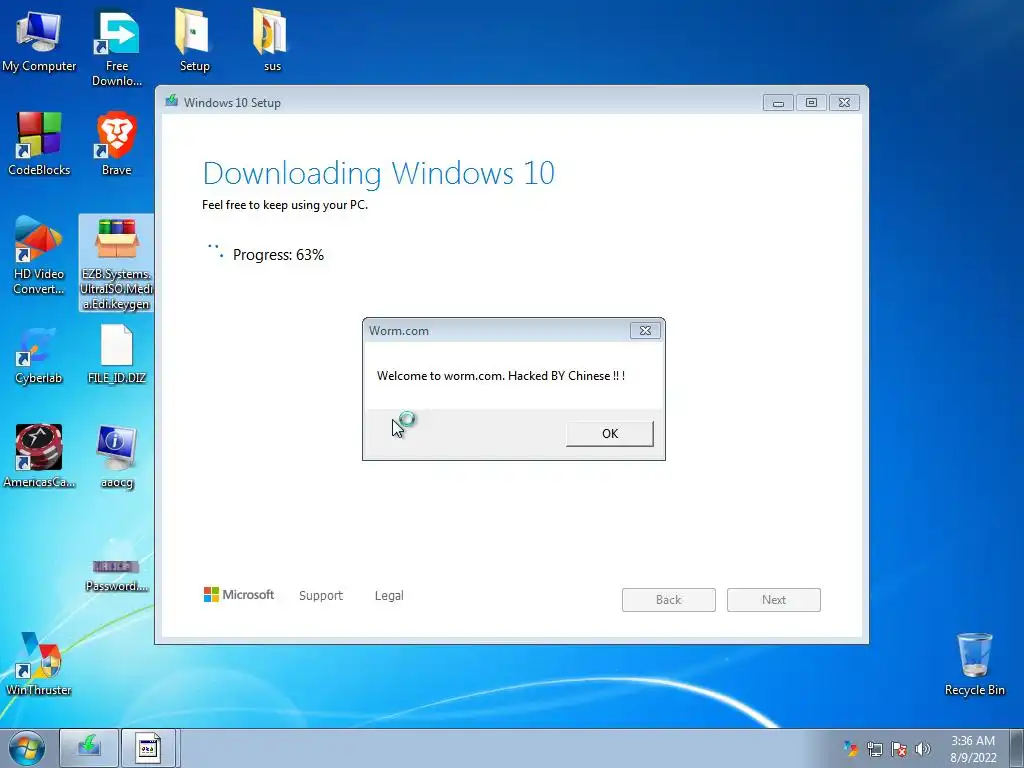Click the Back button in Setup

[x=669, y=600]
